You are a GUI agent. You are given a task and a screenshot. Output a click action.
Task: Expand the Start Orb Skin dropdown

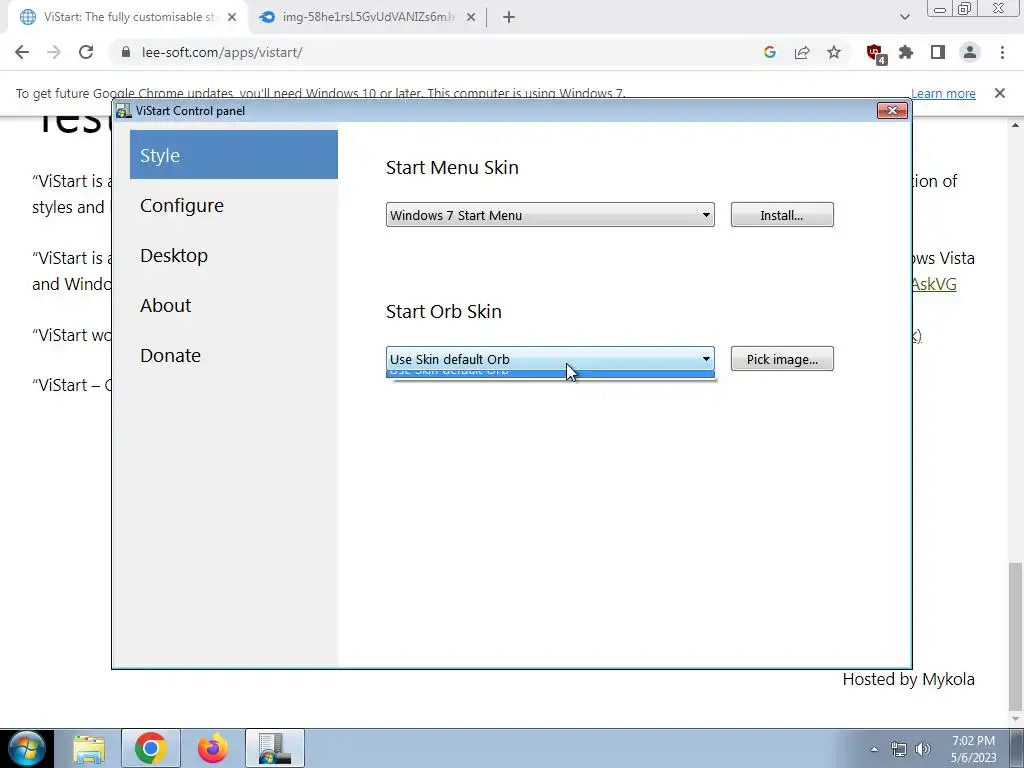tap(550, 359)
